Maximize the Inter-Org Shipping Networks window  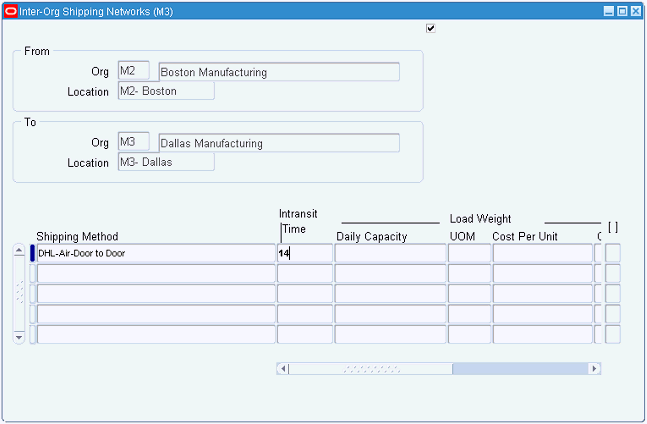[x=622, y=11]
